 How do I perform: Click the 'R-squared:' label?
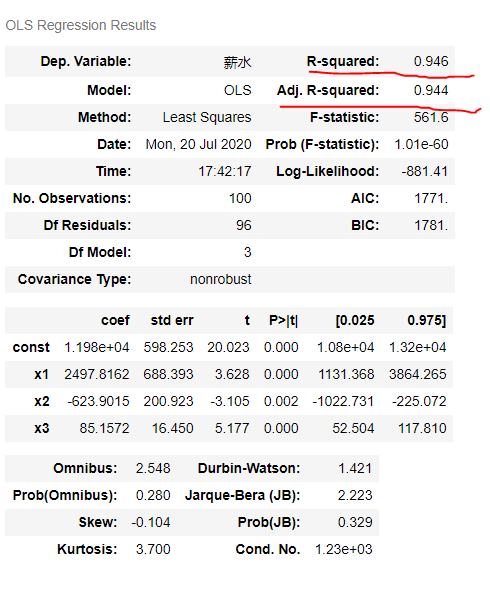[x=343, y=61]
